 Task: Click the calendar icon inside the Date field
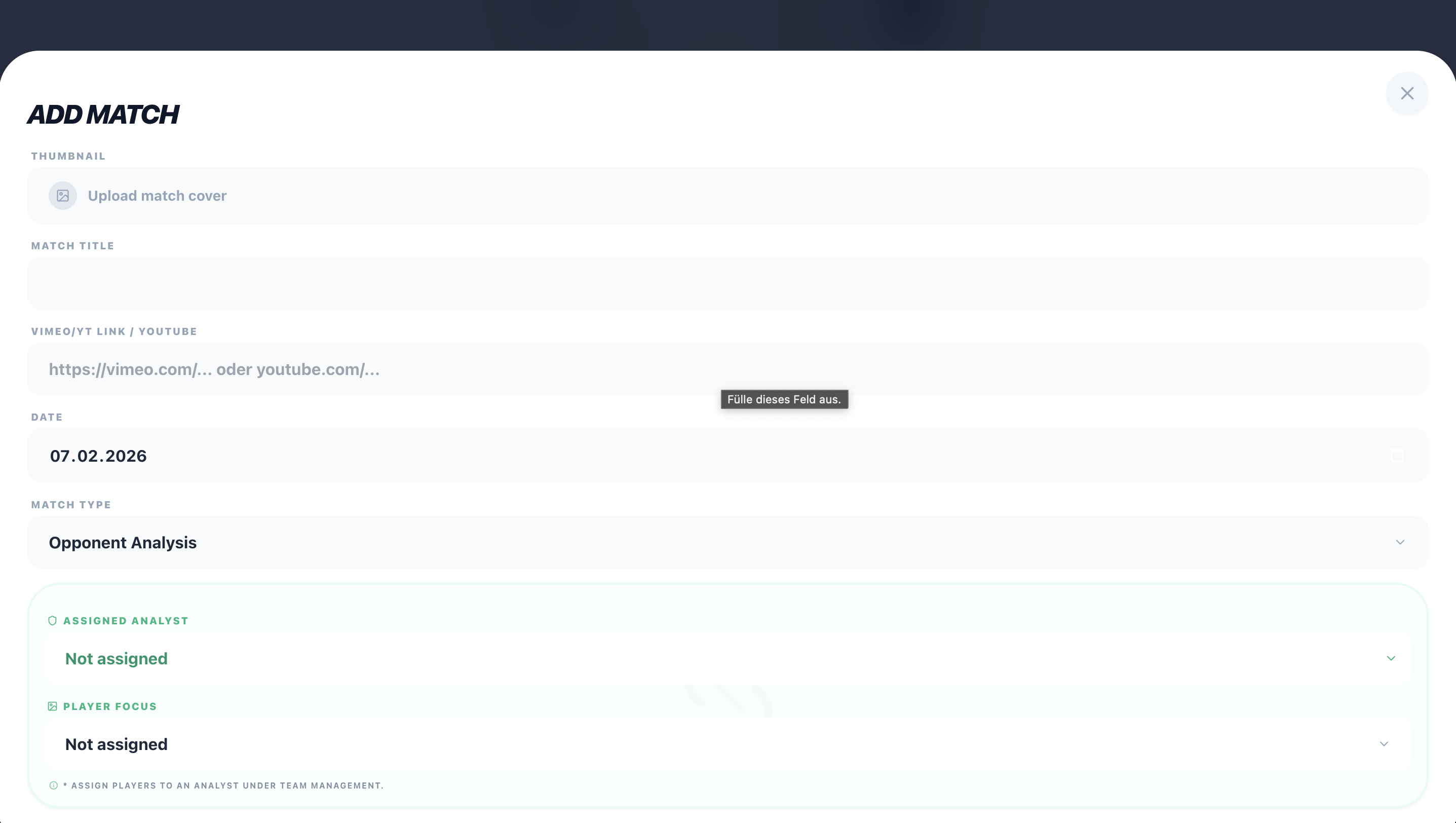pyautogui.click(x=1396, y=456)
